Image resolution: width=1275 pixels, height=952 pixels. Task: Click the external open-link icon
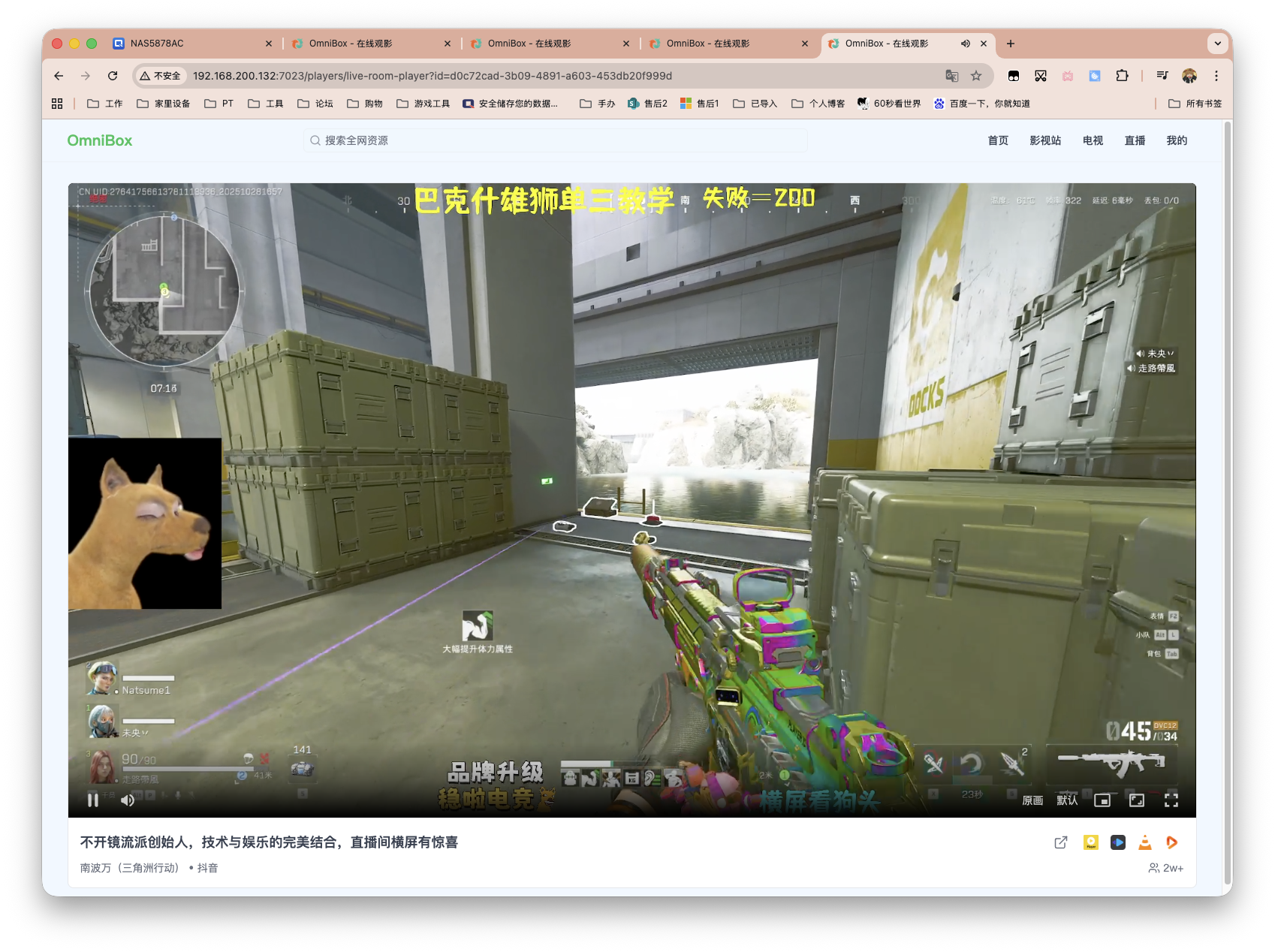(1061, 842)
